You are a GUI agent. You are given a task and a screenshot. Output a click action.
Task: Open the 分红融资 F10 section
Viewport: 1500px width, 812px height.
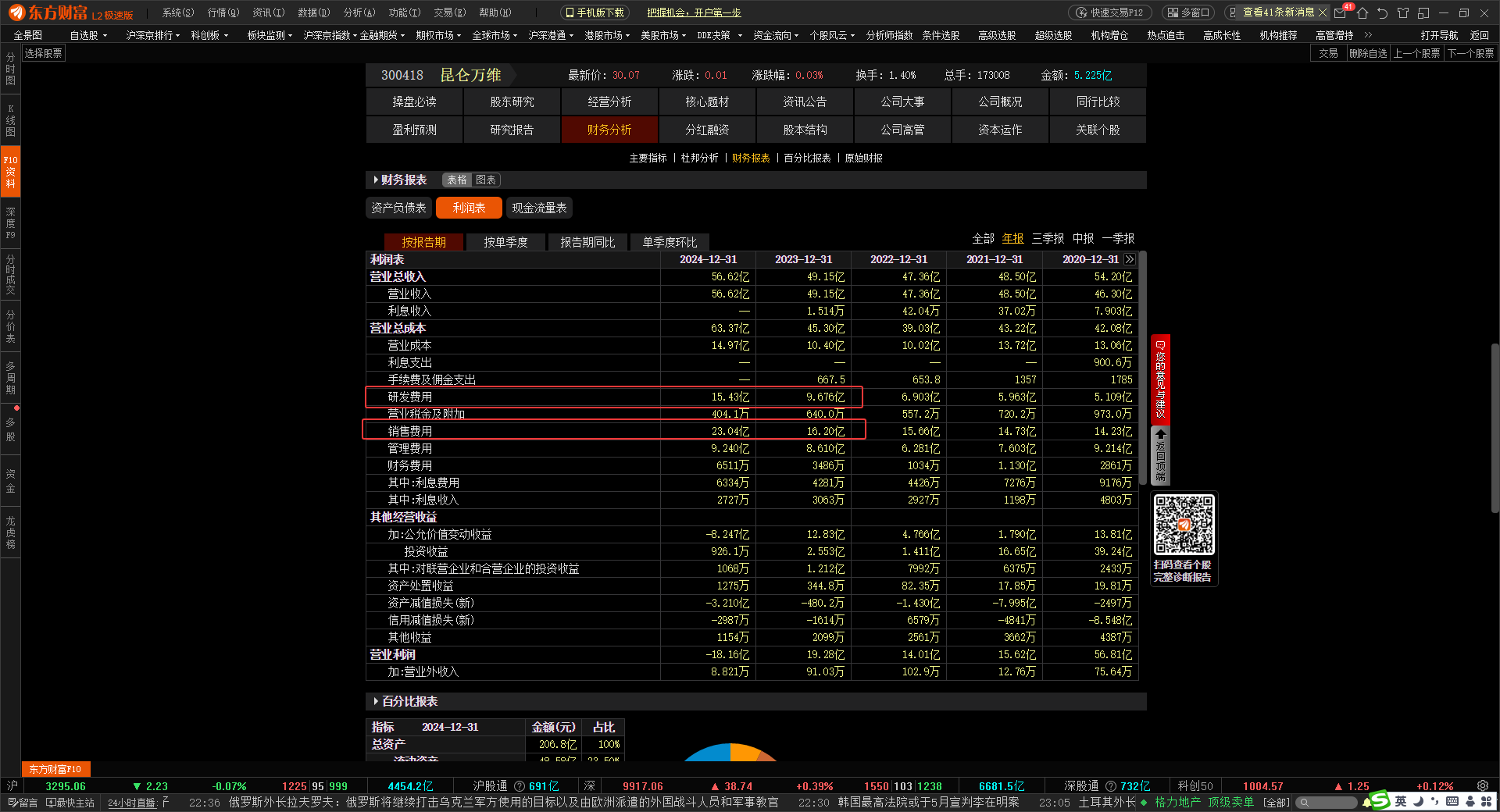coord(707,130)
